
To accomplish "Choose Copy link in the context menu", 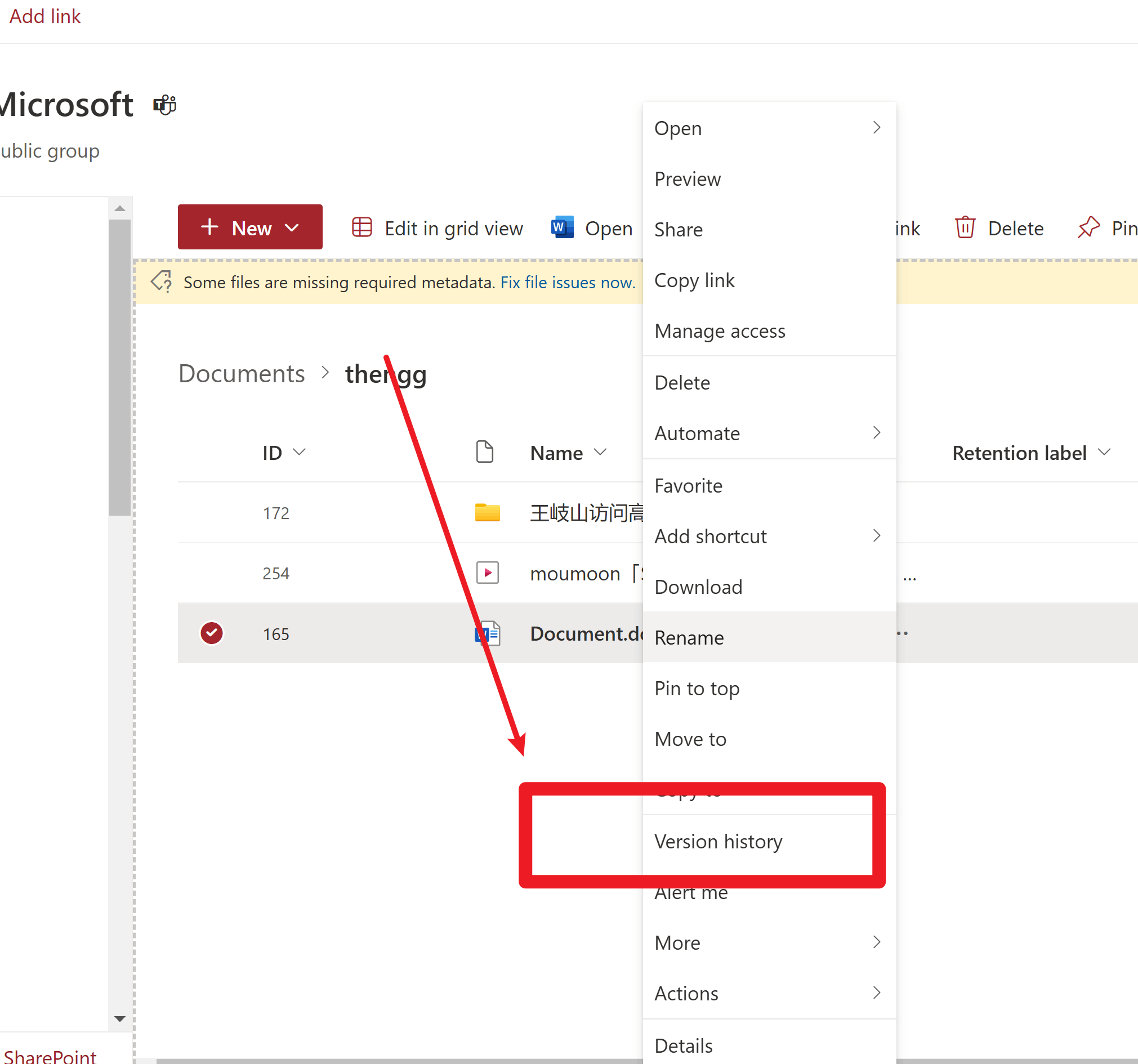I will [769, 280].
